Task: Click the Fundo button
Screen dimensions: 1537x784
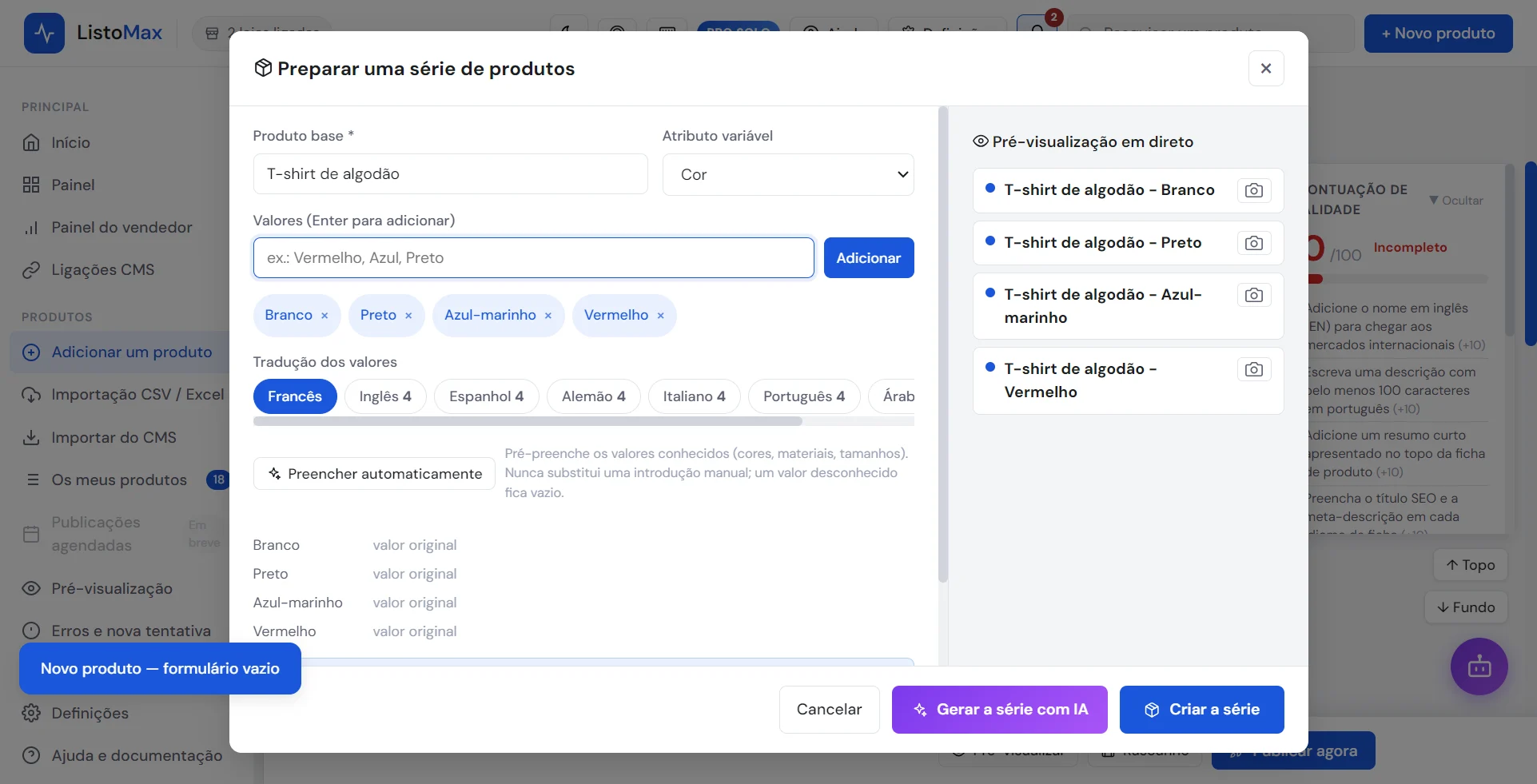Action: click(1466, 607)
